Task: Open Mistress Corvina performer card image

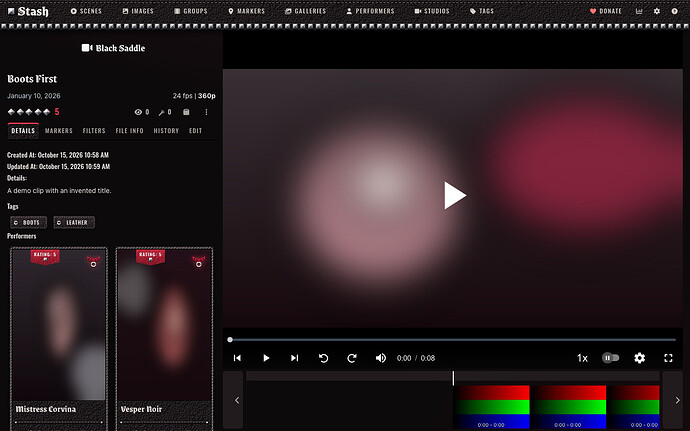Action: [x=59, y=326]
